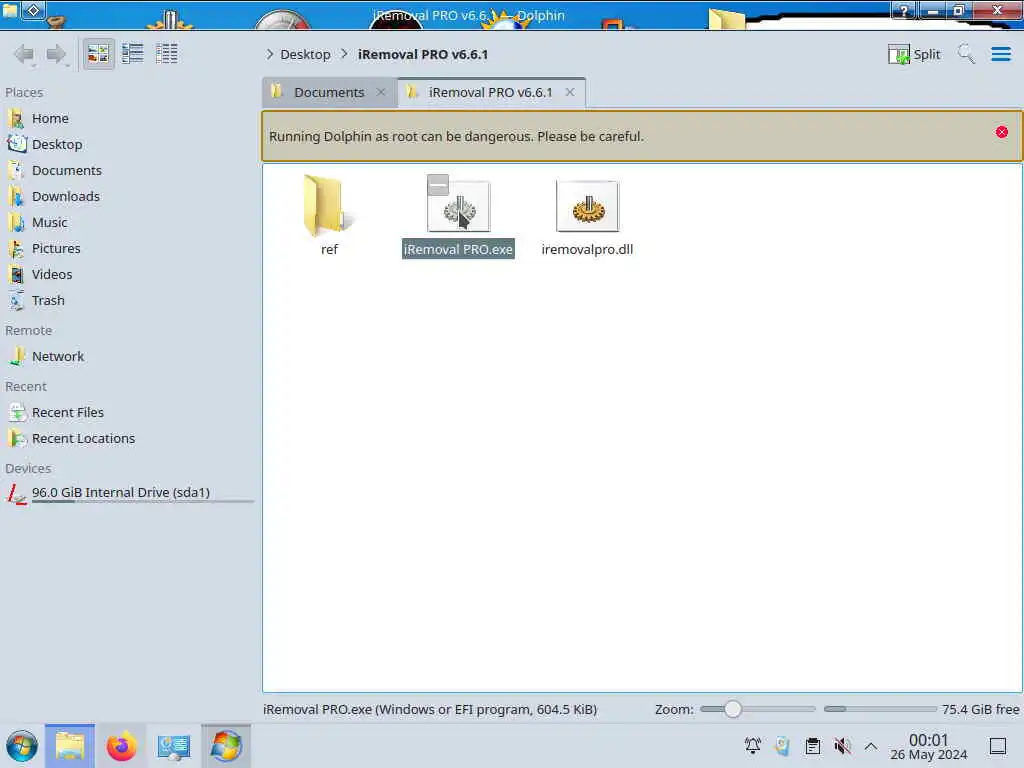Screen dimensions: 1024x768
Task: Click iRemoval PRO v6.6.1 breadcrumb
Action: [x=423, y=55]
